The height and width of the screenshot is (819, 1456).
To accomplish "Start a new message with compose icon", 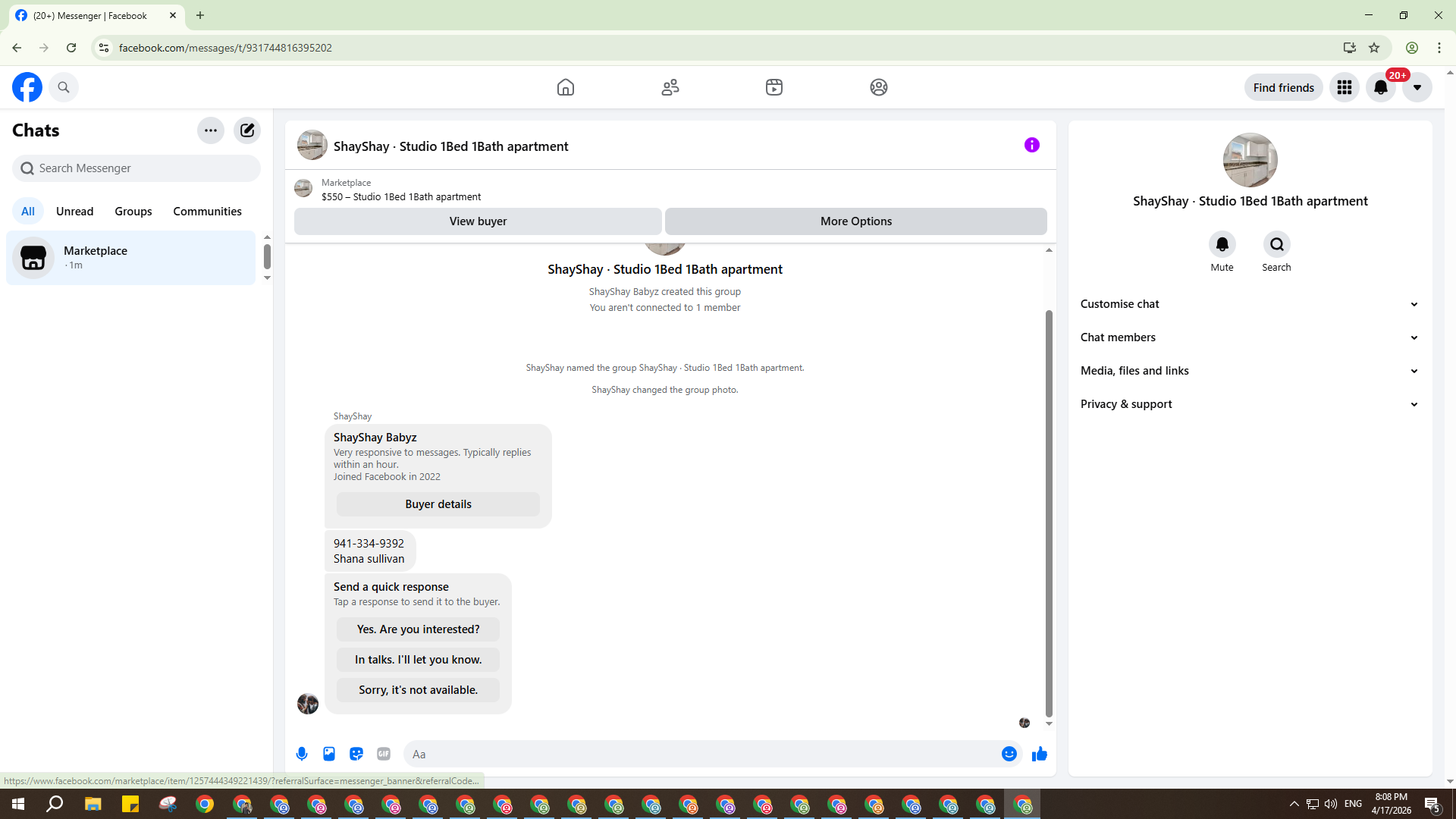I will tap(247, 130).
